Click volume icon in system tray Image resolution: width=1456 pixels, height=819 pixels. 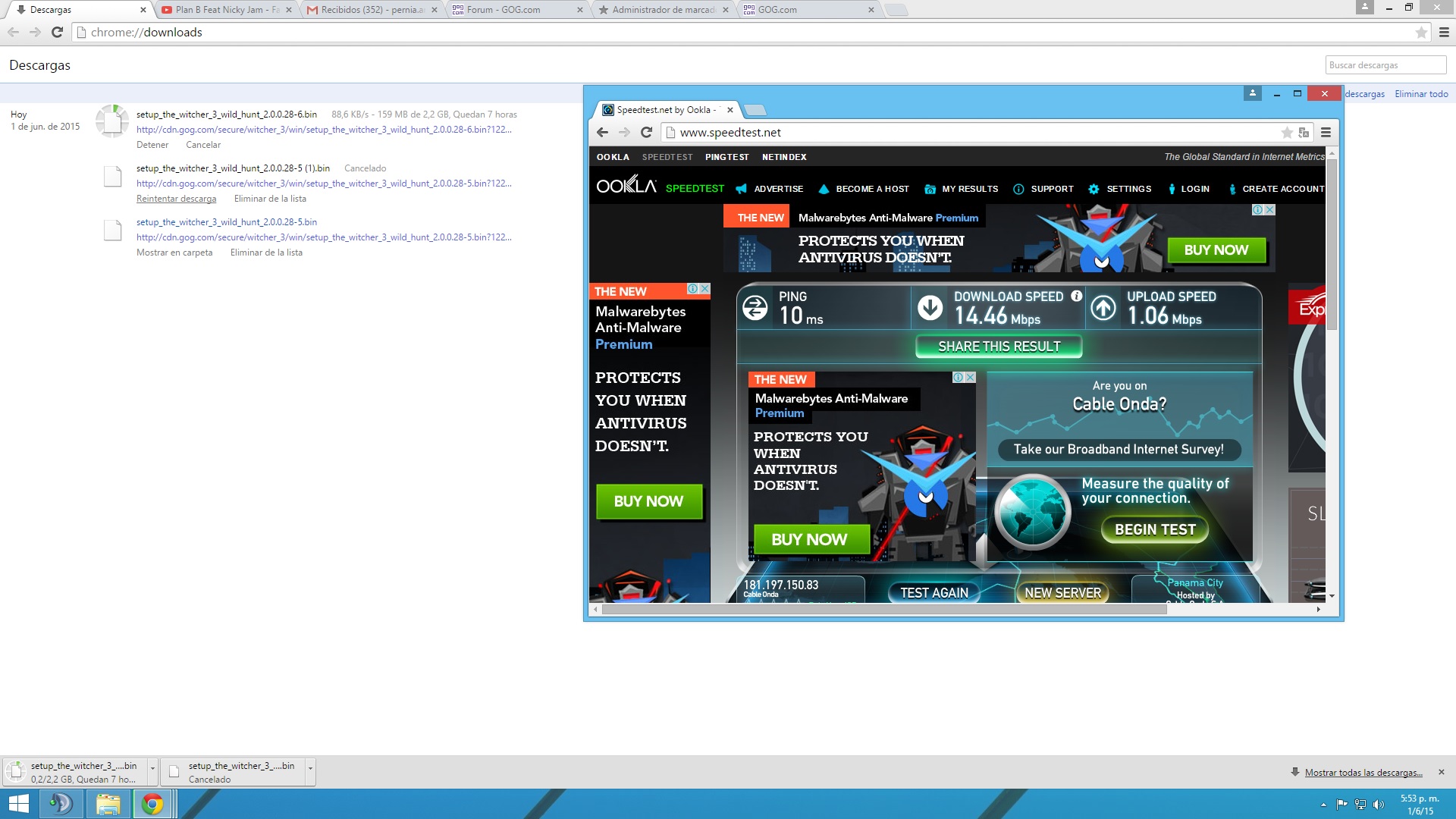click(1378, 805)
